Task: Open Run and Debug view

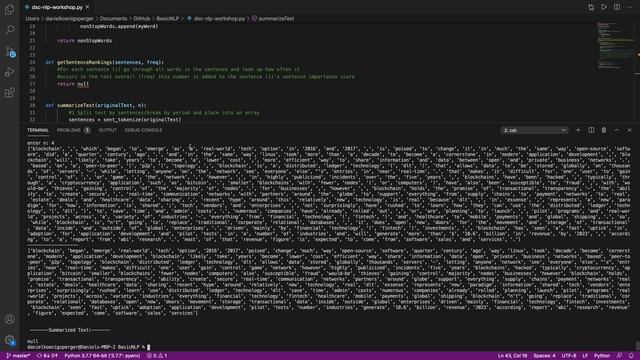Action: click(9, 72)
